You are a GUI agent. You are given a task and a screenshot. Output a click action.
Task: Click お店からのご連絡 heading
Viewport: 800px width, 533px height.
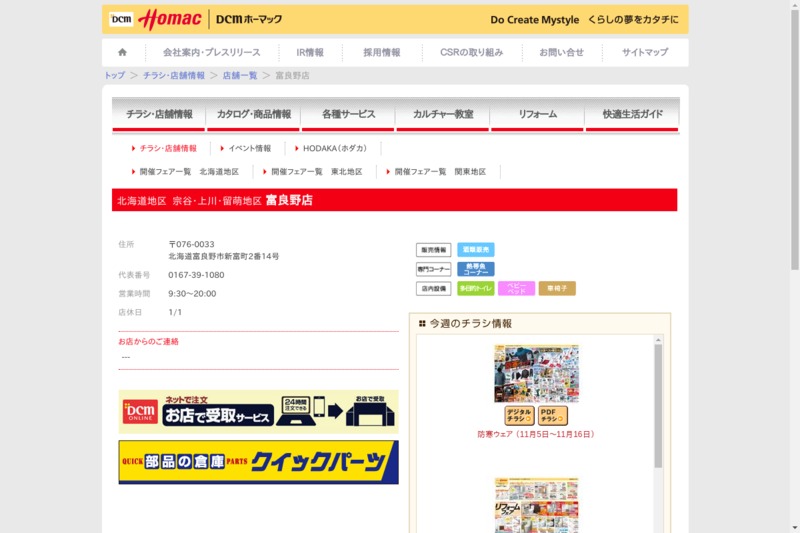click(148, 342)
